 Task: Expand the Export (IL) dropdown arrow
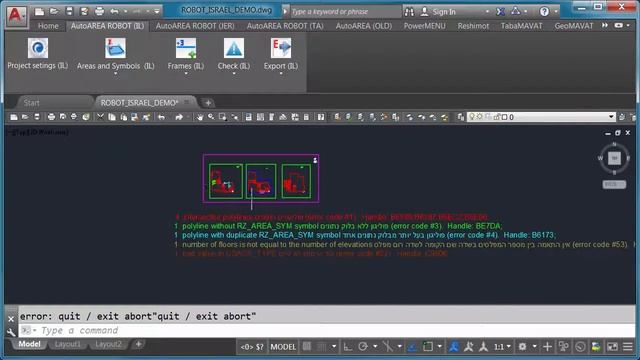click(281, 73)
